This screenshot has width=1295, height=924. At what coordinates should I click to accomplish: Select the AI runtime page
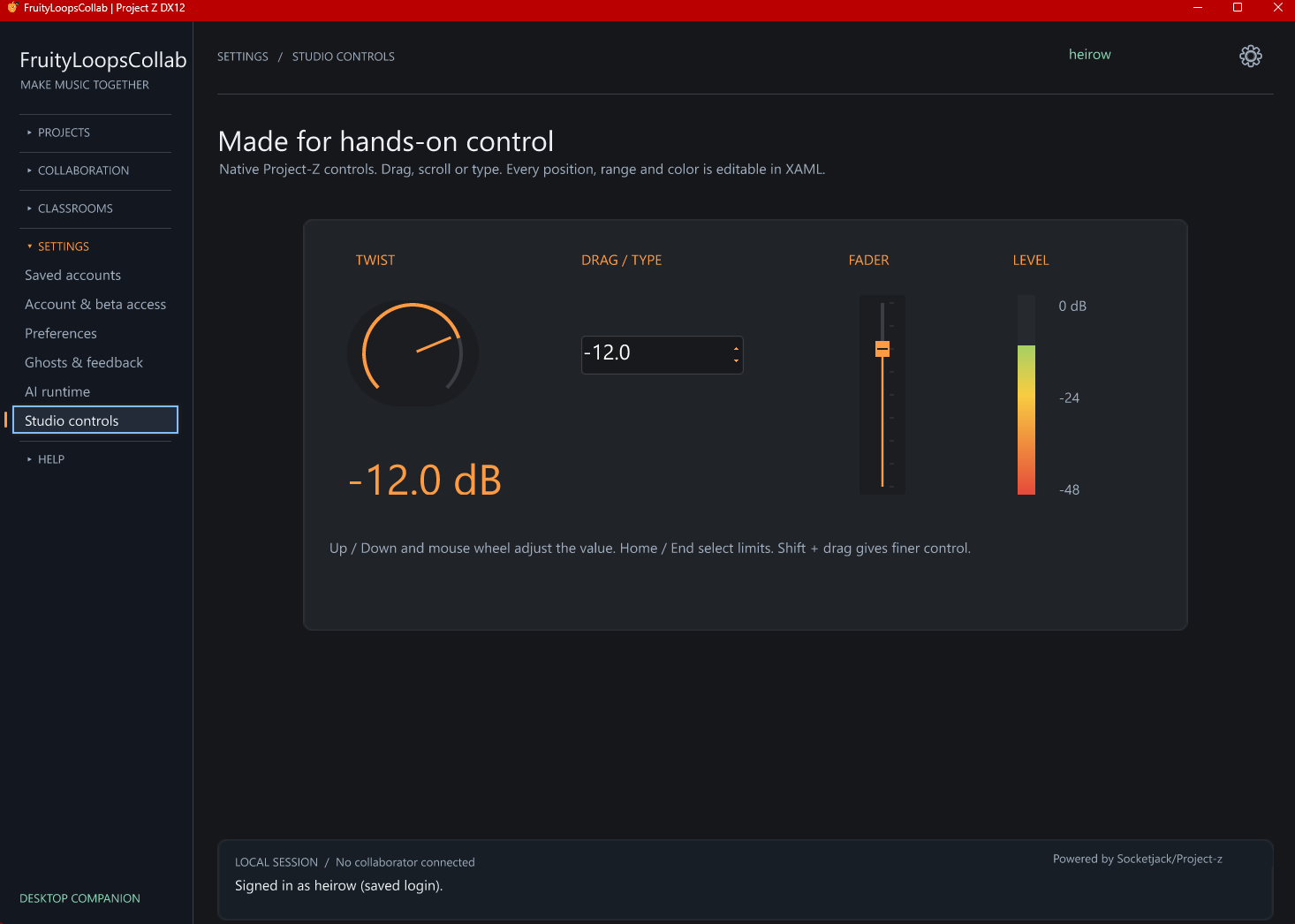point(57,392)
